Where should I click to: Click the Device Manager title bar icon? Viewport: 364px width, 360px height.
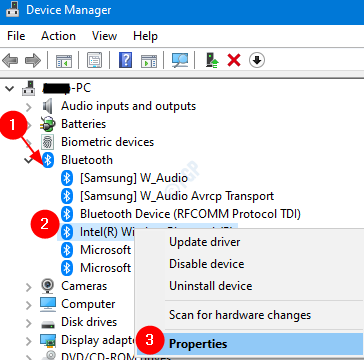[x=12, y=10]
